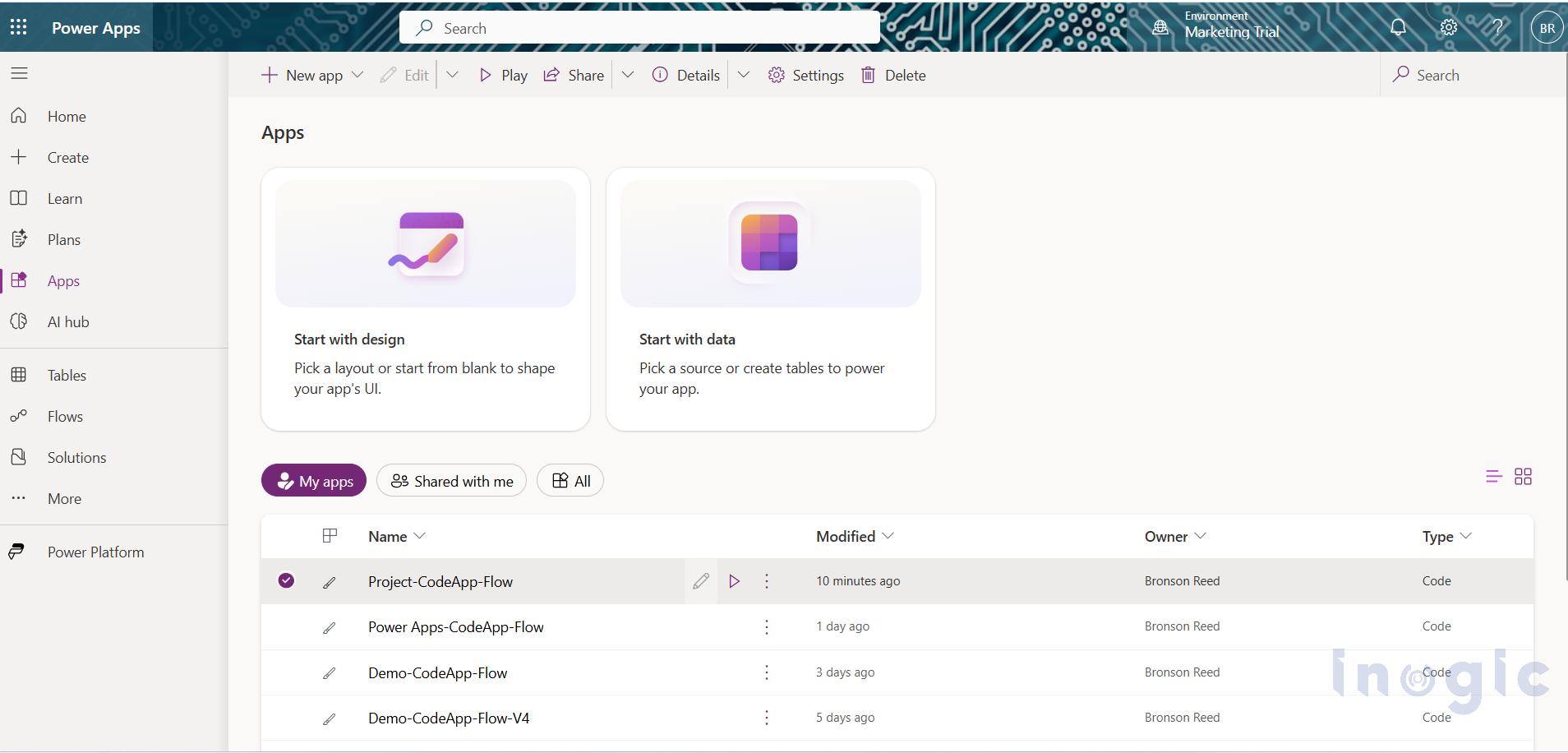Open the Type column header dropdown
The height and width of the screenshot is (753, 1568).
click(x=1446, y=536)
